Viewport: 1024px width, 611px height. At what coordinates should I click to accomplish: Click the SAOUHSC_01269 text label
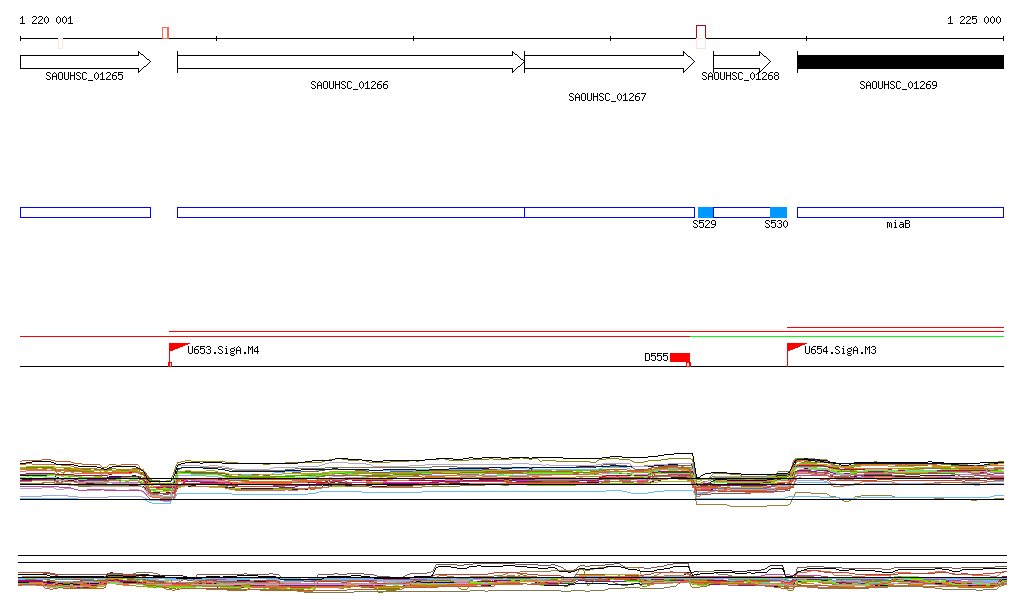(x=898, y=86)
